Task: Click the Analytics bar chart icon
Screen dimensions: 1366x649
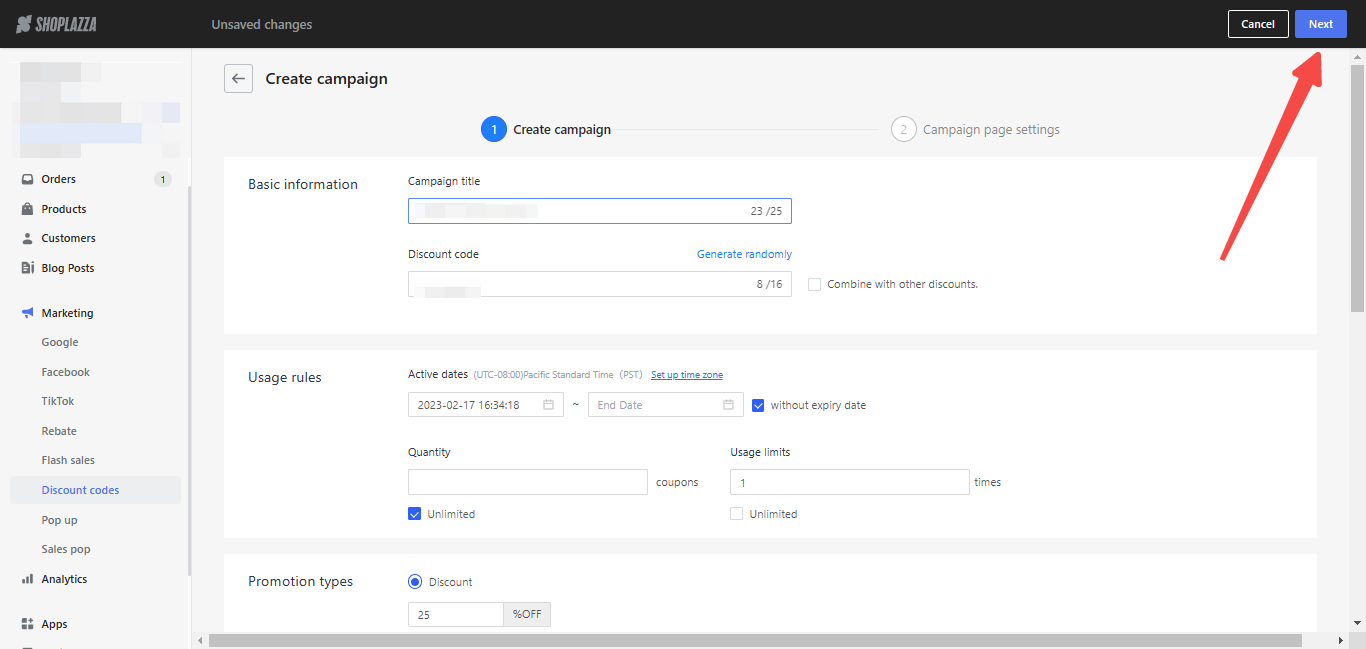Action: click(x=28, y=579)
